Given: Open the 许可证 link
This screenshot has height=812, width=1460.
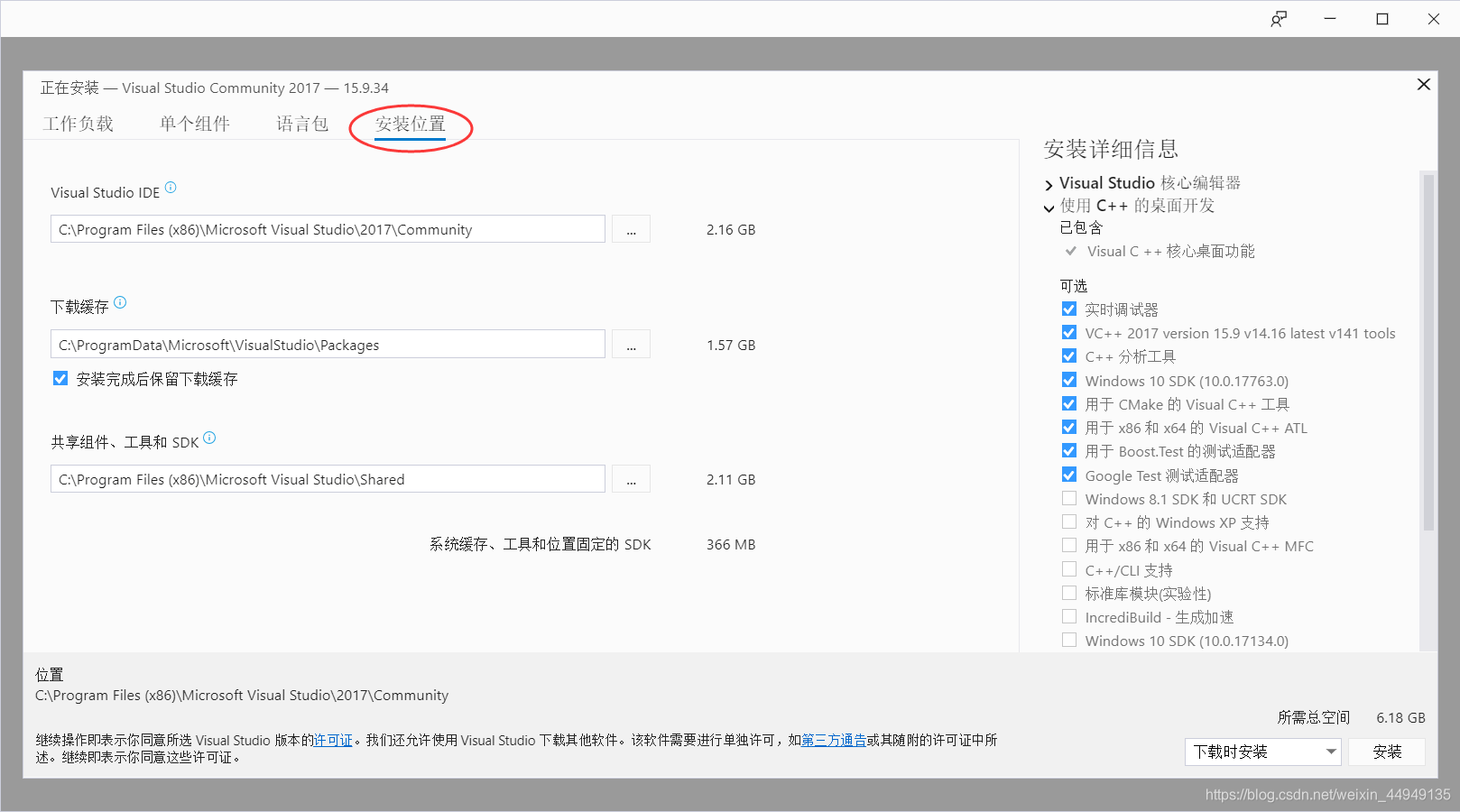Looking at the screenshot, I should coord(333,740).
